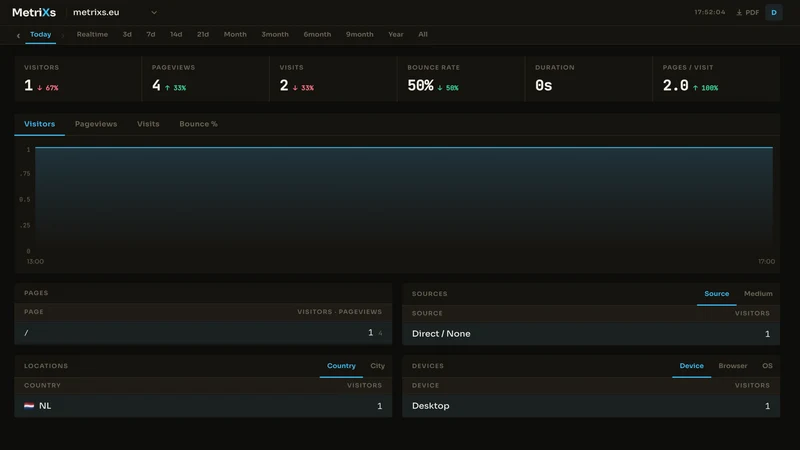Show the Pageviews chart tab
The image size is (800, 450).
point(96,124)
